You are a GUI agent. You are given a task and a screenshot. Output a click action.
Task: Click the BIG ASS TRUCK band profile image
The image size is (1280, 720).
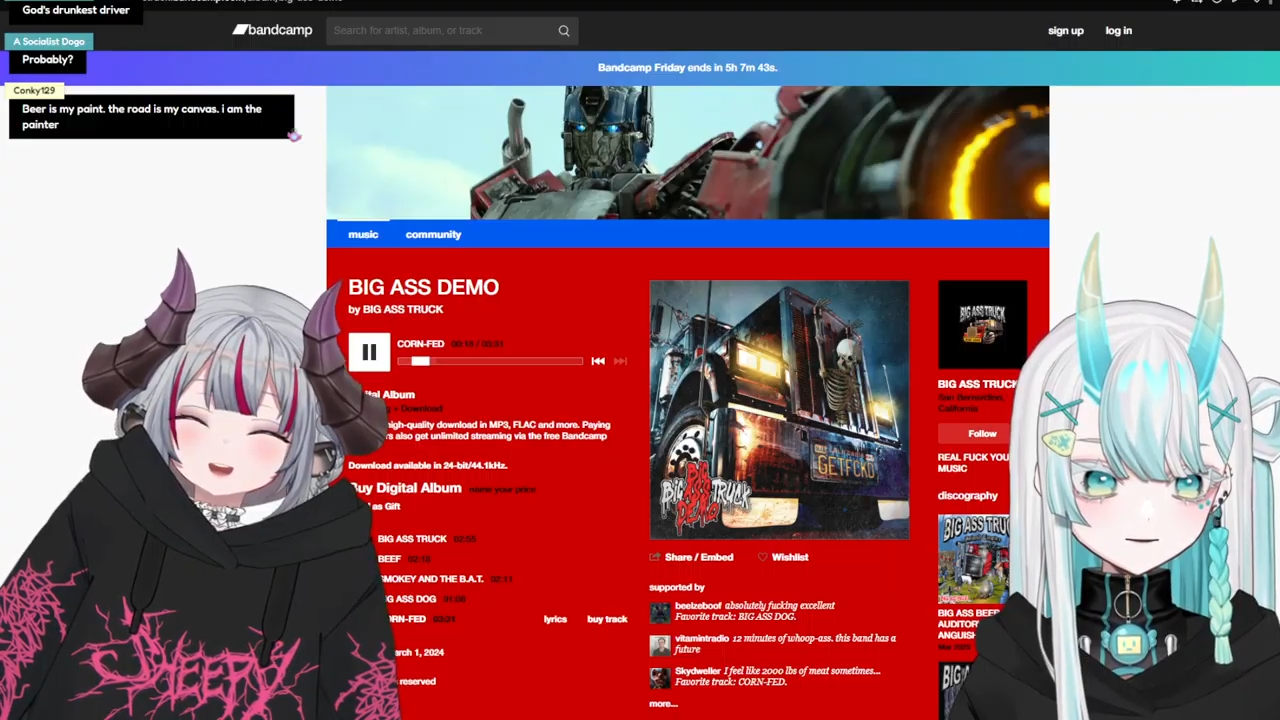click(982, 325)
